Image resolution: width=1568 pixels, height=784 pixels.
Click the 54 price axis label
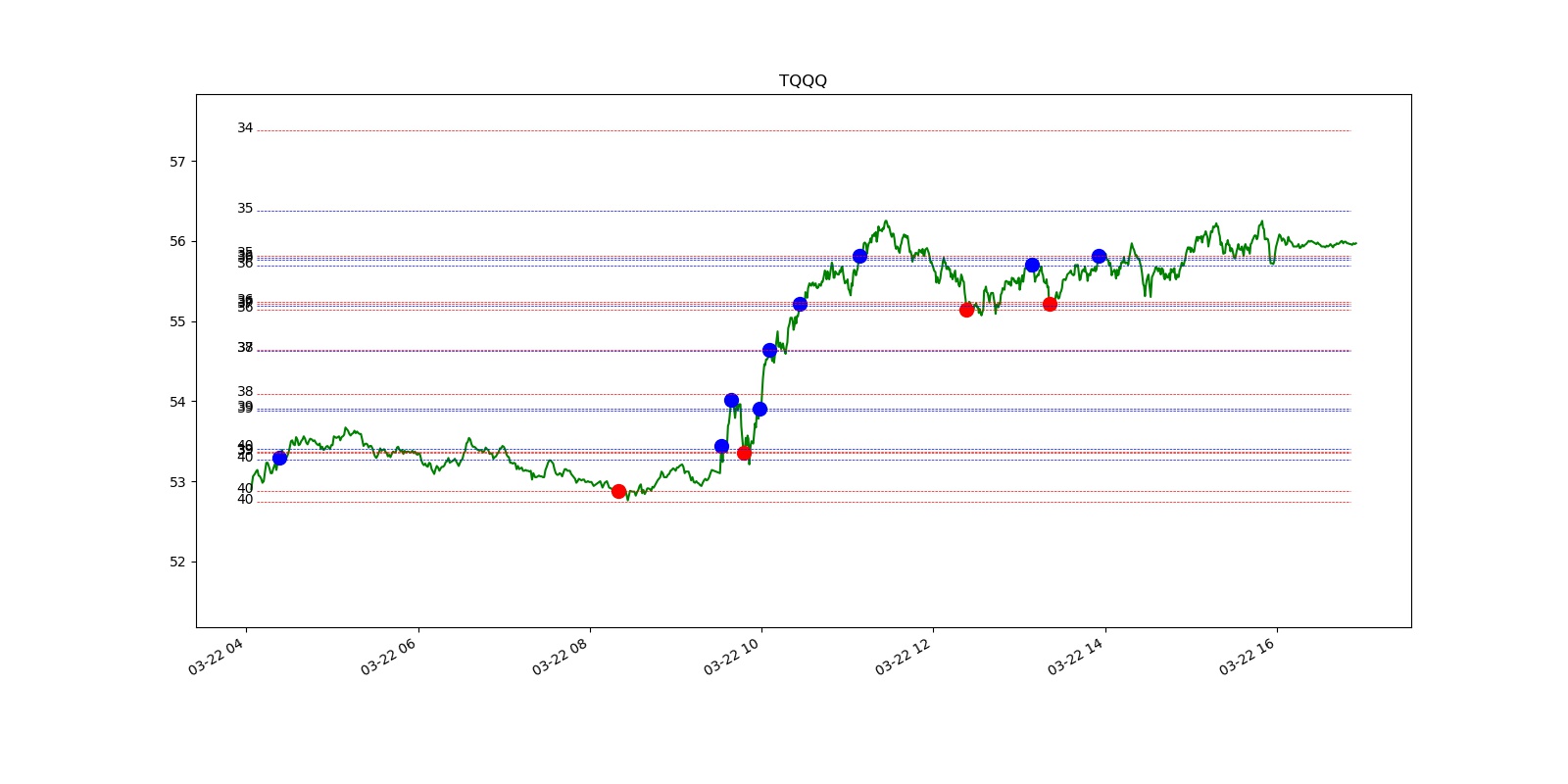[x=177, y=402]
